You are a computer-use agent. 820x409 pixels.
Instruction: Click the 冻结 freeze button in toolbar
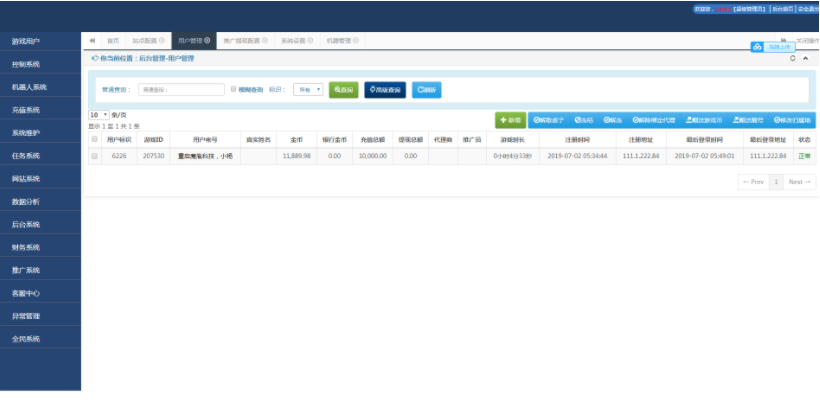(584, 120)
